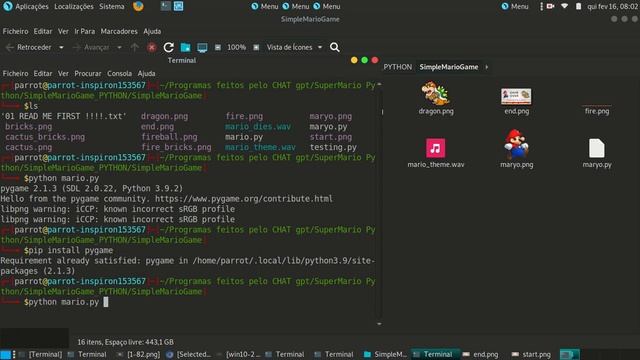Click mario_dies.wav in the terminal listing
Viewport: 640px width, 360px height.
[x=258, y=127]
